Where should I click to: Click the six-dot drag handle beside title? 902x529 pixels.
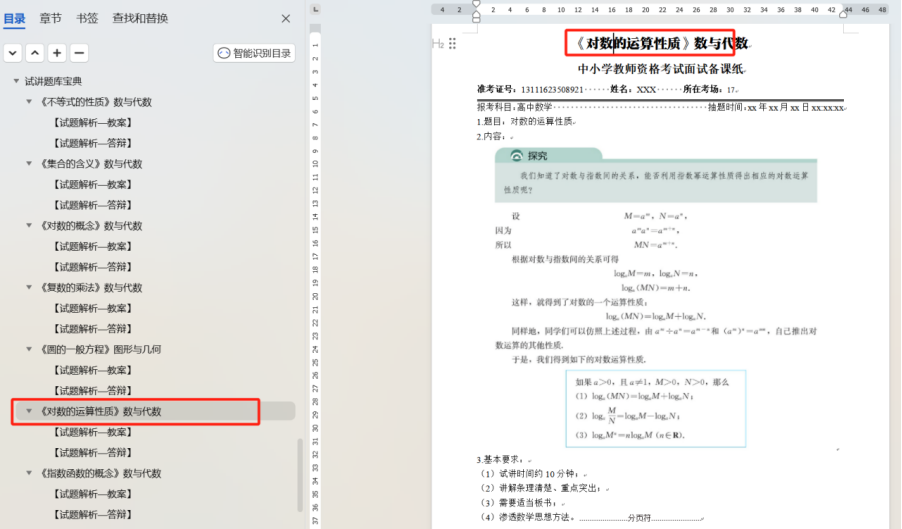pyautogui.click(x=452, y=44)
